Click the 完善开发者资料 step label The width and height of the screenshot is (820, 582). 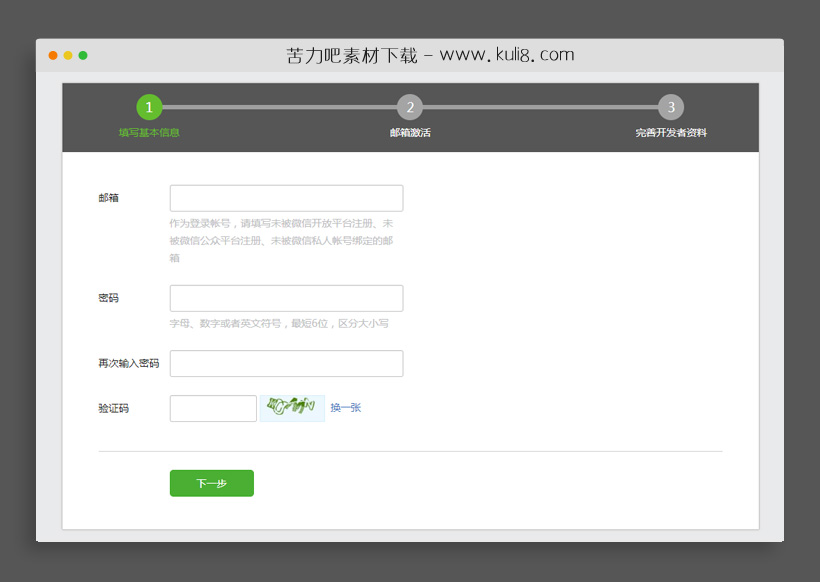tap(671, 132)
